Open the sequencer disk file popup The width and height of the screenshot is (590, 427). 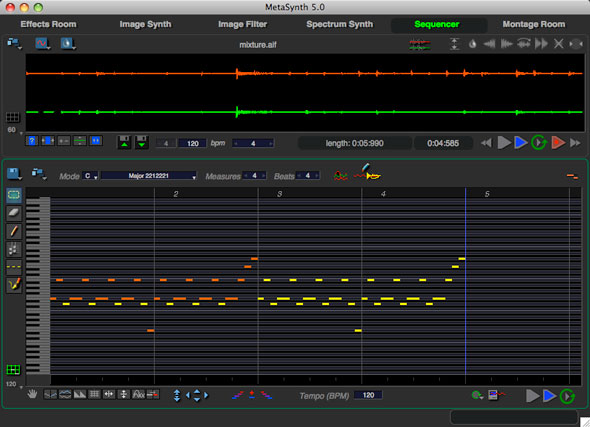(x=14, y=174)
